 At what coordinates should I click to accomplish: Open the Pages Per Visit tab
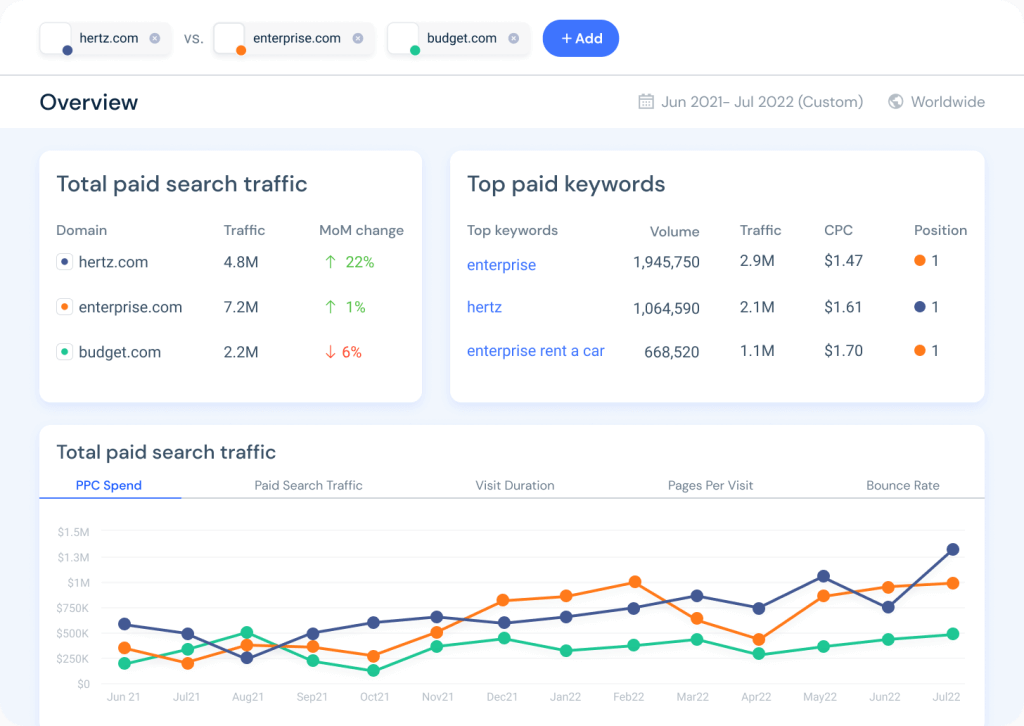pos(710,485)
